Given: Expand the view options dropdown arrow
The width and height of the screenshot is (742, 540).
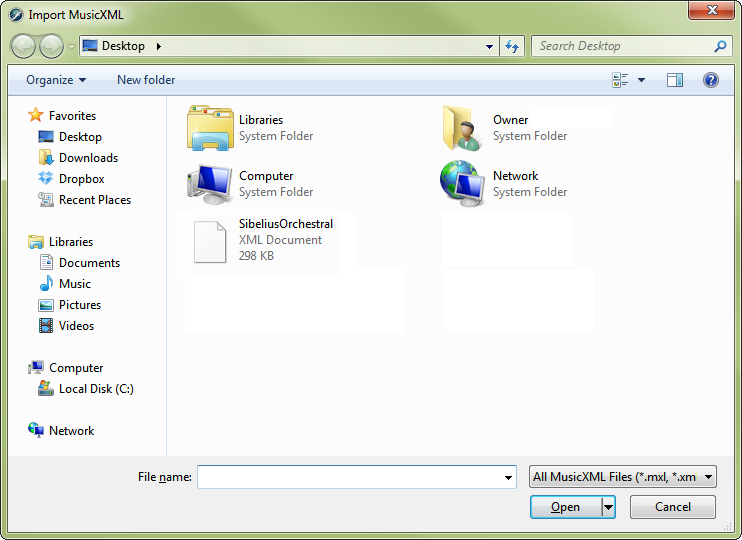Looking at the screenshot, I should [642, 80].
